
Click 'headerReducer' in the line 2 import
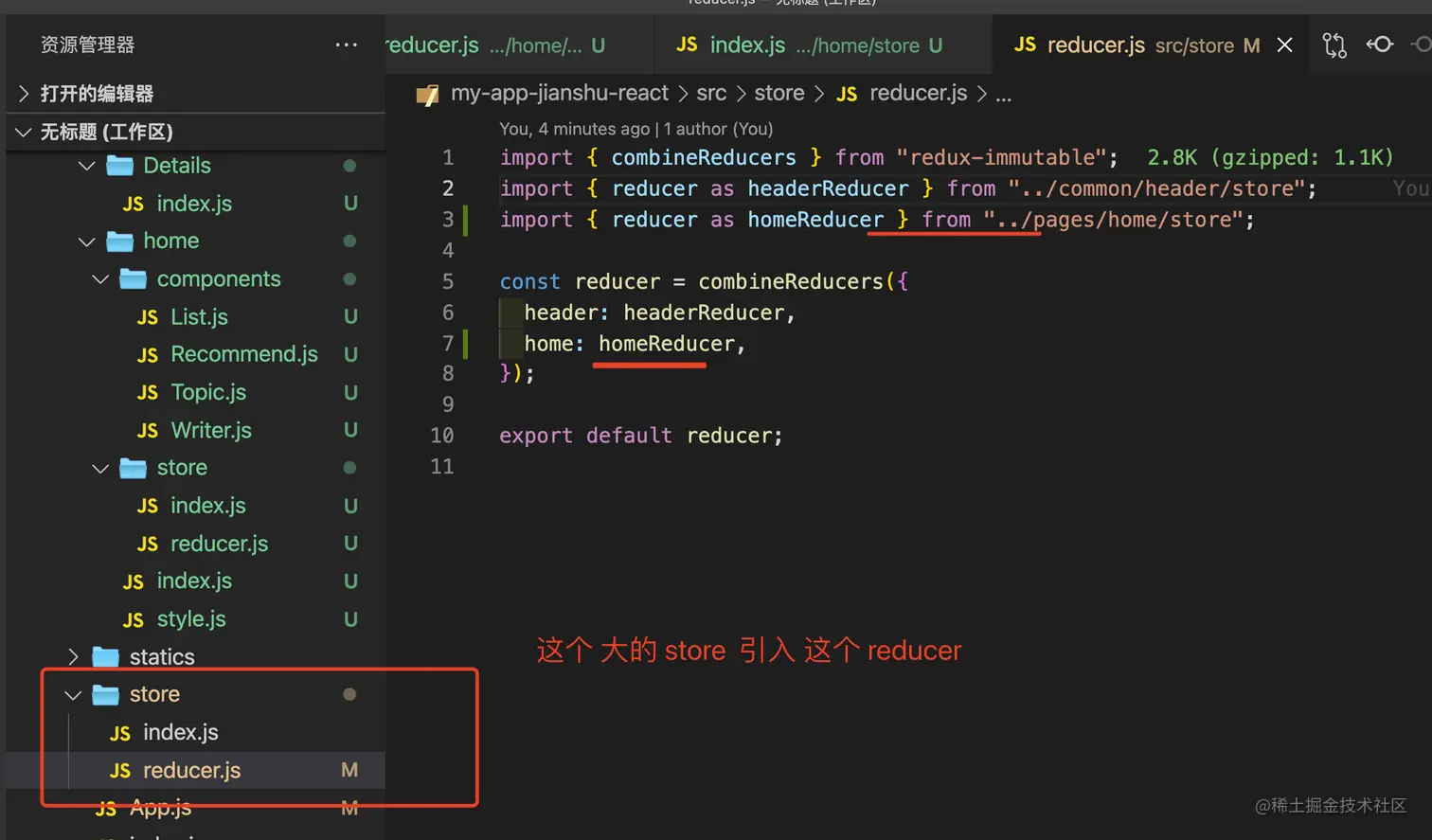tap(828, 188)
